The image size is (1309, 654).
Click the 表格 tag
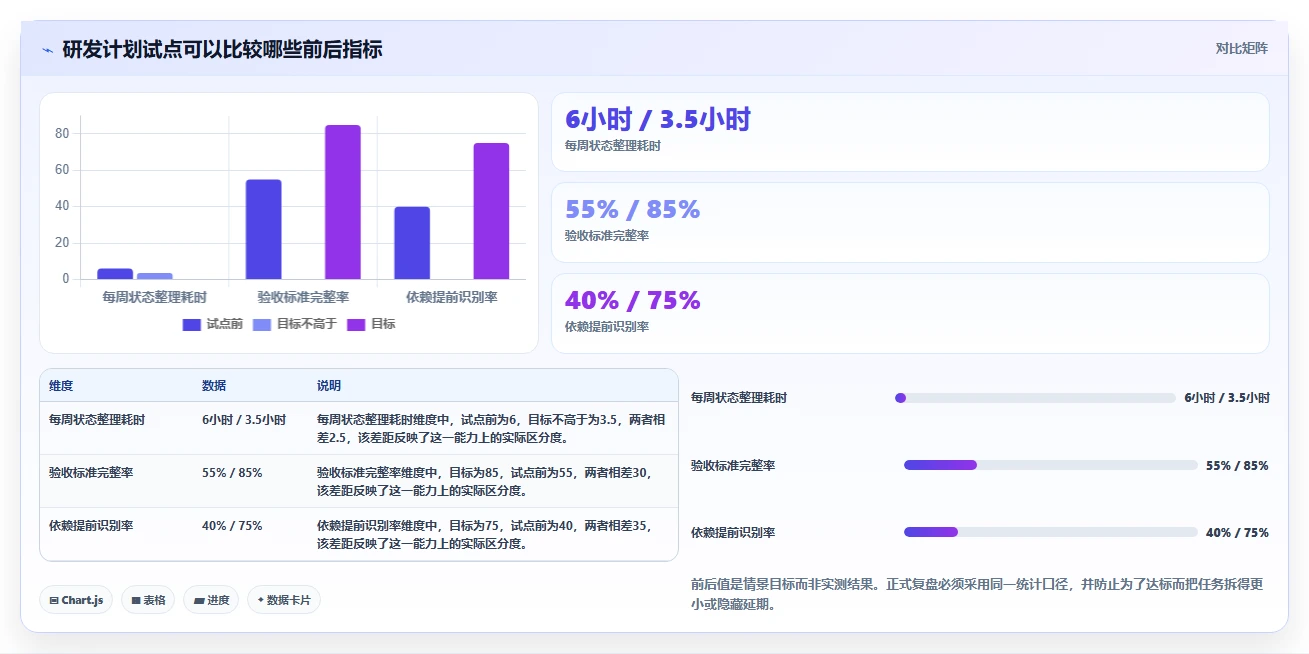pos(148,600)
